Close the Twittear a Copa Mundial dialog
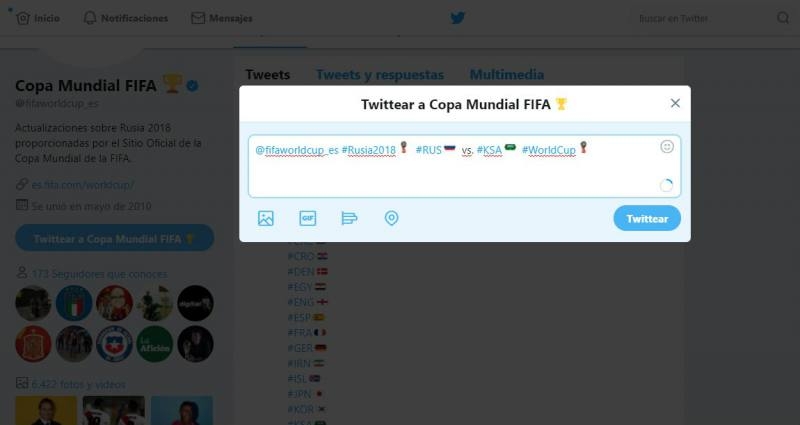This screenshot has height=425, width=800. tap(675, 103)
